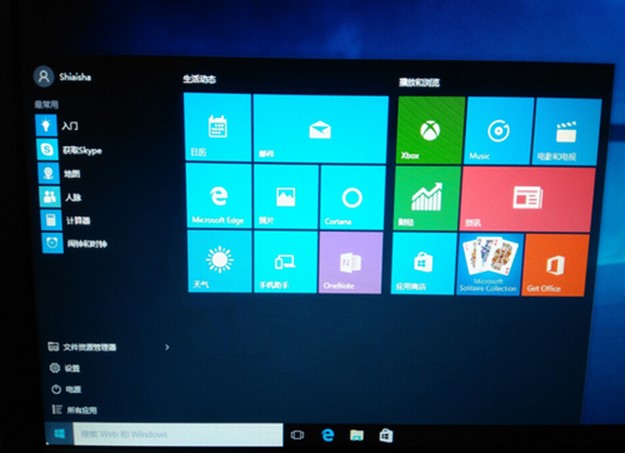Open the Mail tile with envelope icon
The image size is (625, 453).
pyautogui.click(x=321, y=129)
